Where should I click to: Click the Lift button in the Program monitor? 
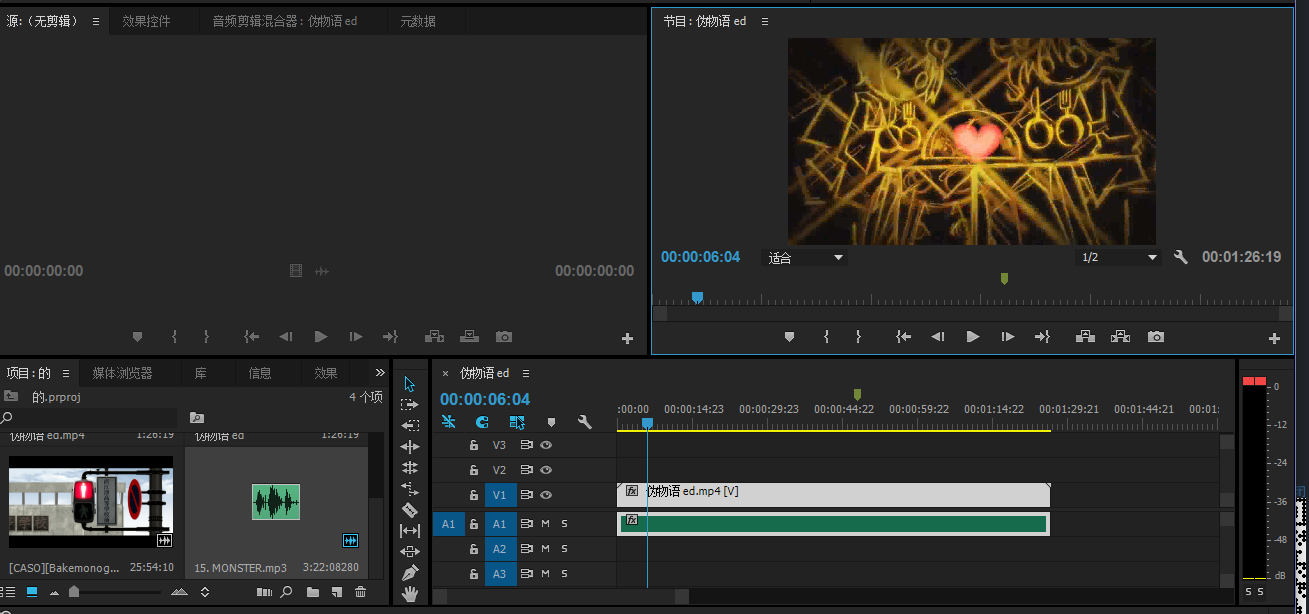(1085, 337)
